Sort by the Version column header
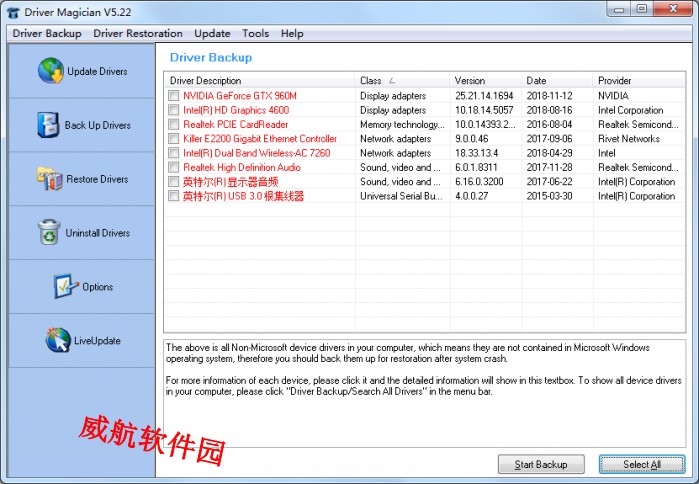 pyautogui.click(x=485, y=81)
